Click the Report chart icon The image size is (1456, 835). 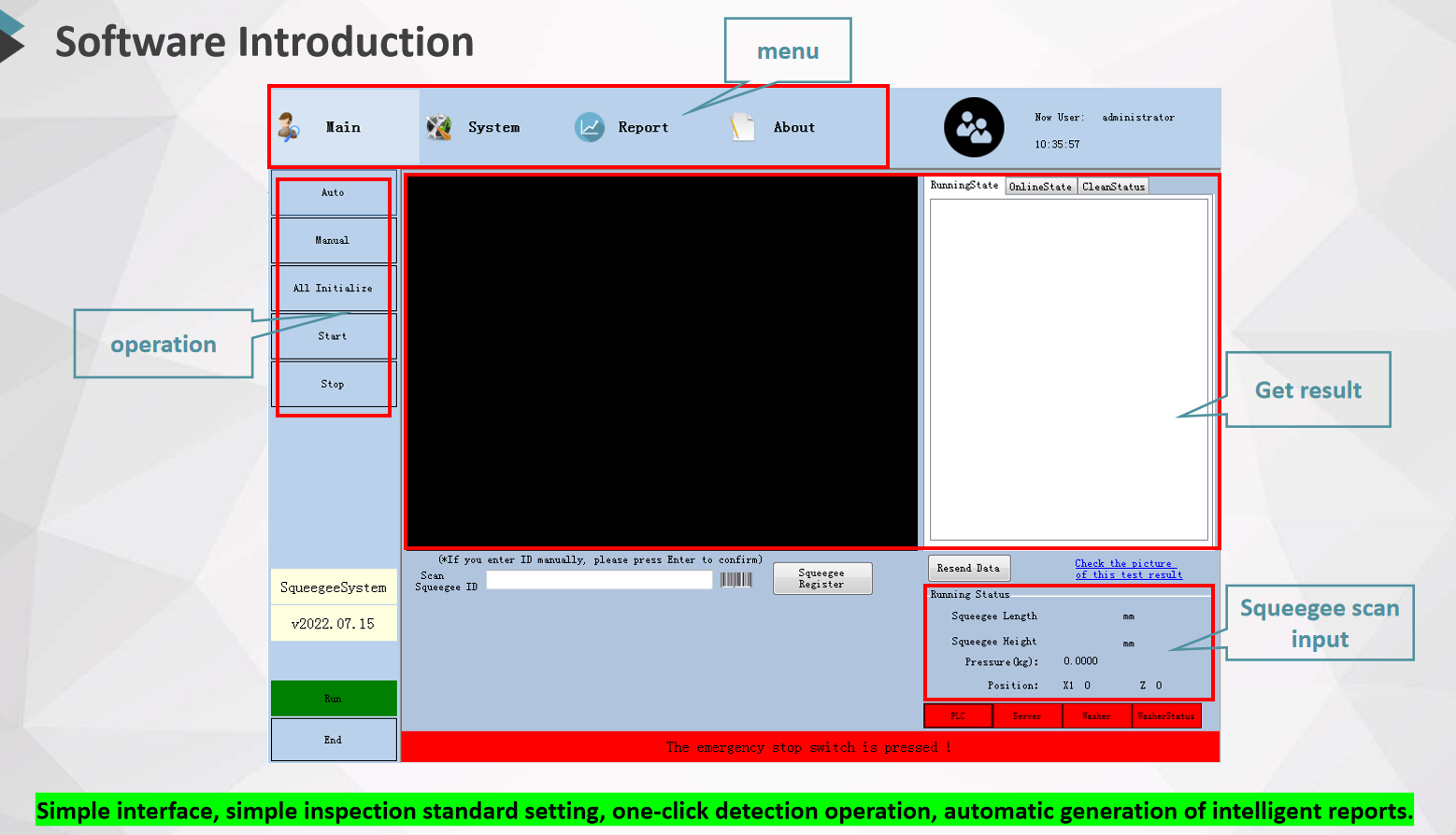pyautogui.click(x=590, y=127)
